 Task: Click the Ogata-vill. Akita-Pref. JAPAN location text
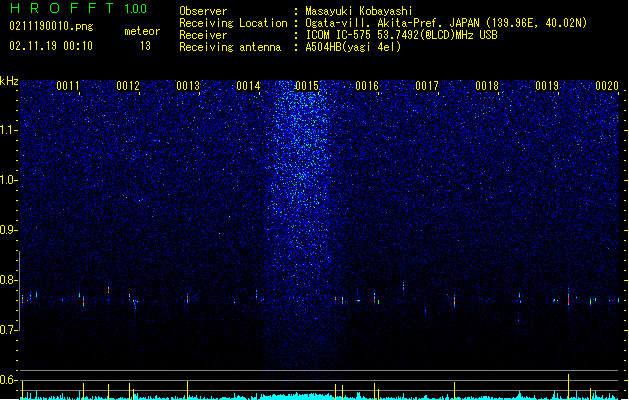coord(446,23)
